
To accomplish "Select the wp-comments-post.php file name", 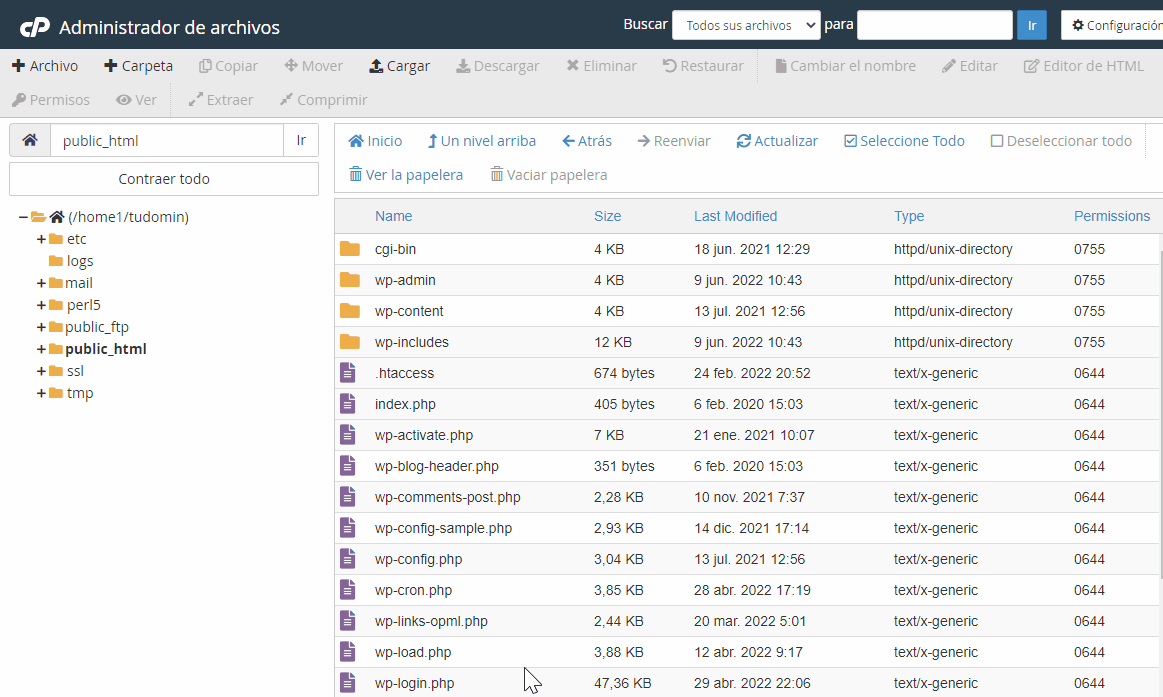I will (447, 498).
